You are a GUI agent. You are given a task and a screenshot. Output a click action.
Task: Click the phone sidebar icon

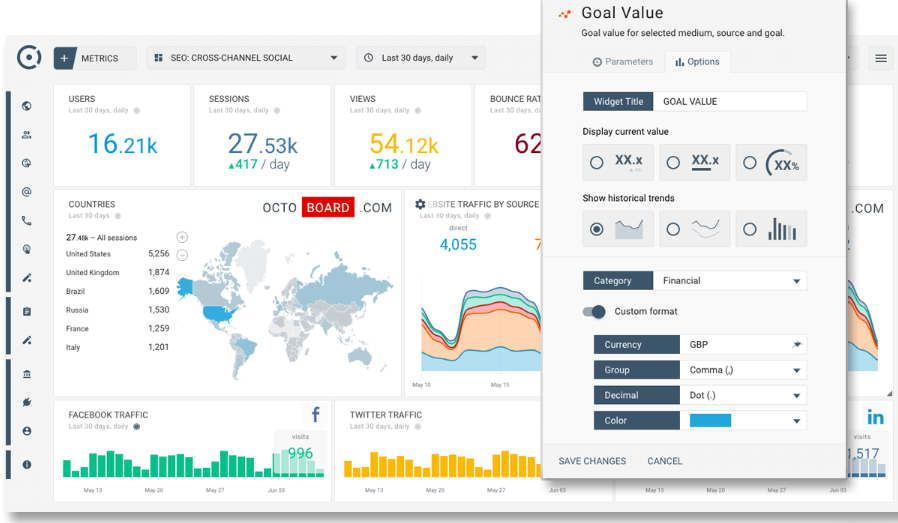click(x=26, y=221)
